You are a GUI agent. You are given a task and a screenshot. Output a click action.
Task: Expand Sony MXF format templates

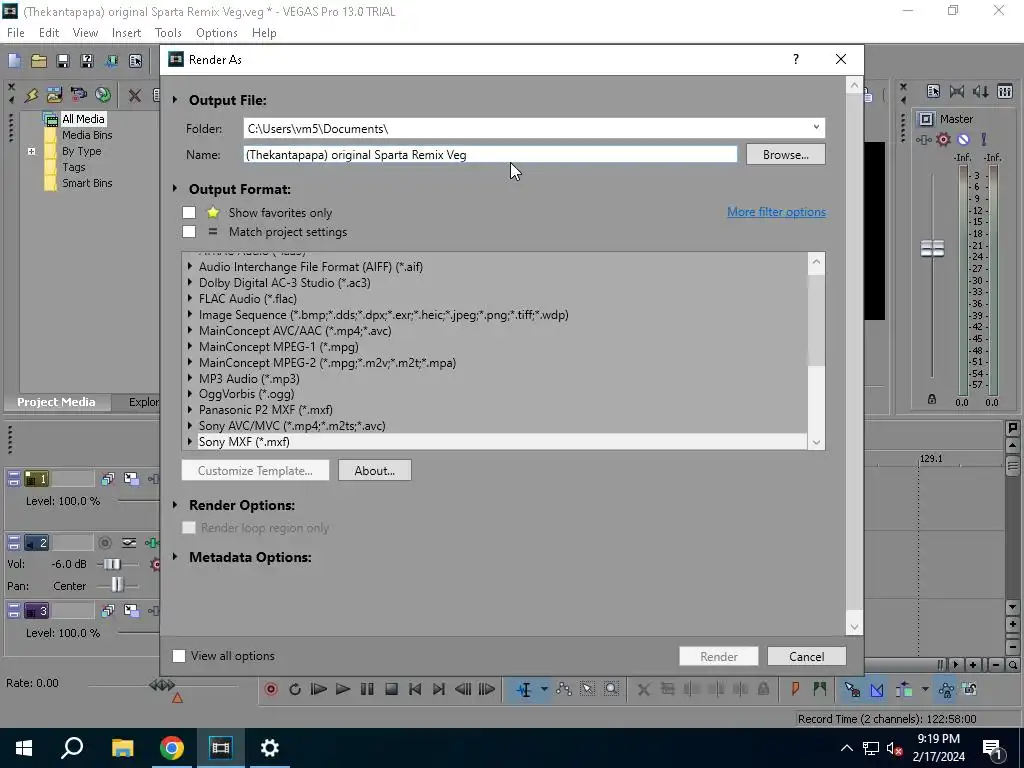point(190,441)
